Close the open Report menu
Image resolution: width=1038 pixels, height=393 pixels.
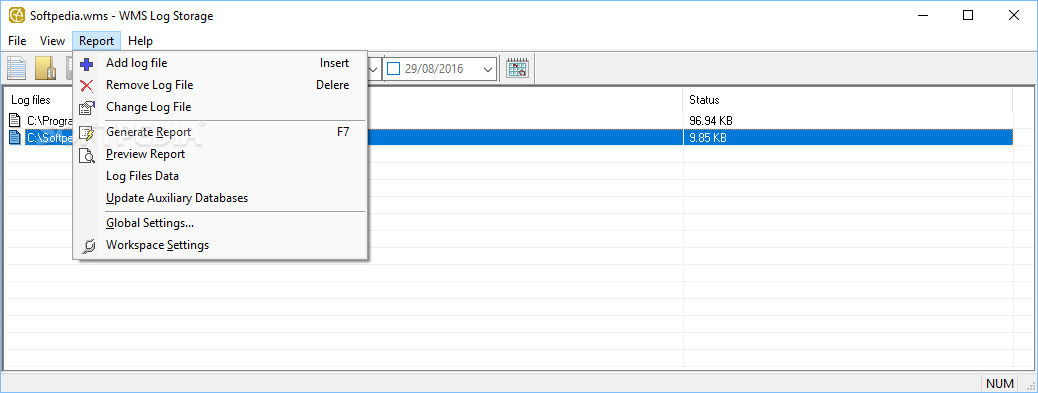97,41
